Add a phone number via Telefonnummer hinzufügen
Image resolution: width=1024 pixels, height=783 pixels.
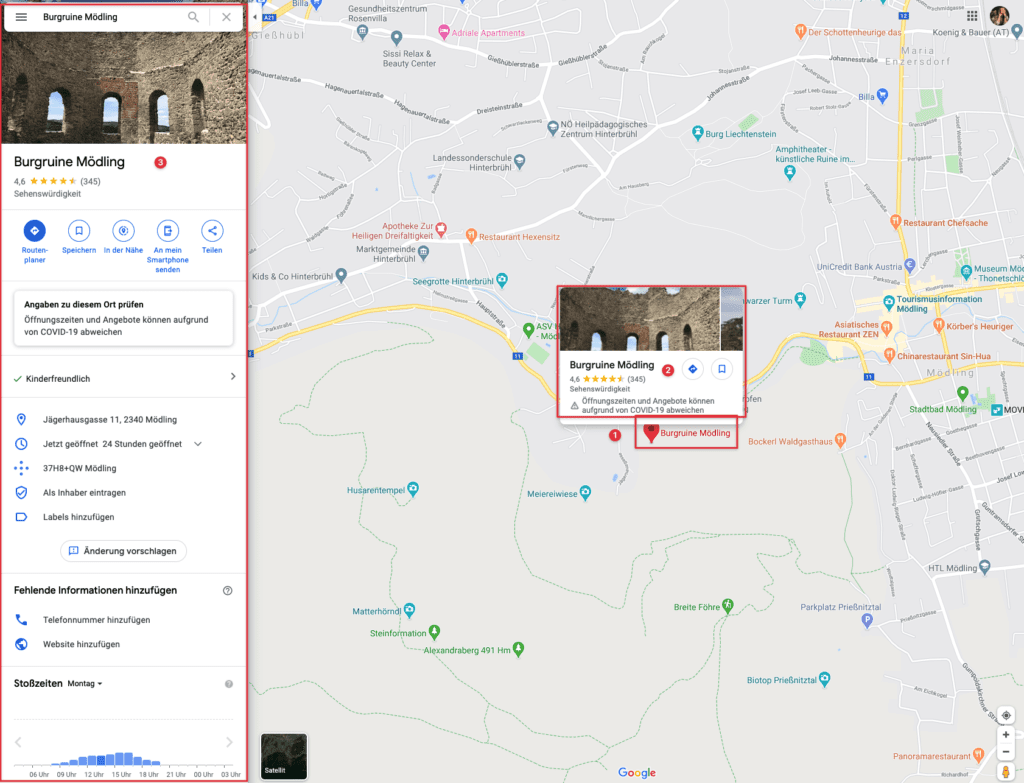[x=97, y=620]
